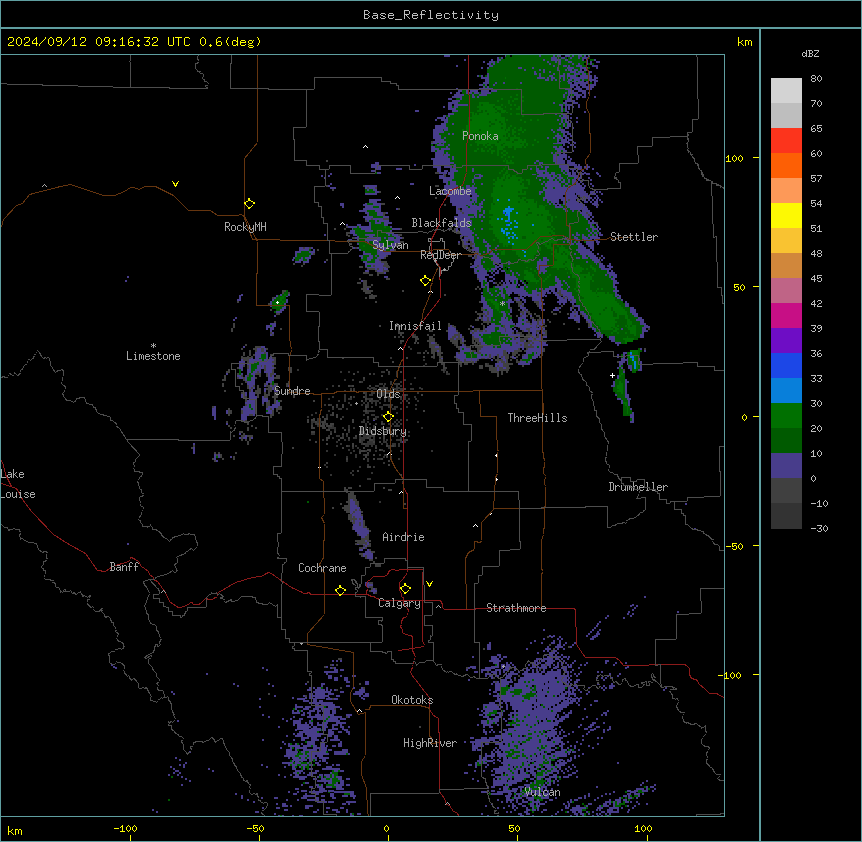Click the Limestone label
The height and width of the screenshot is (842, 862).
coord(153,356)
